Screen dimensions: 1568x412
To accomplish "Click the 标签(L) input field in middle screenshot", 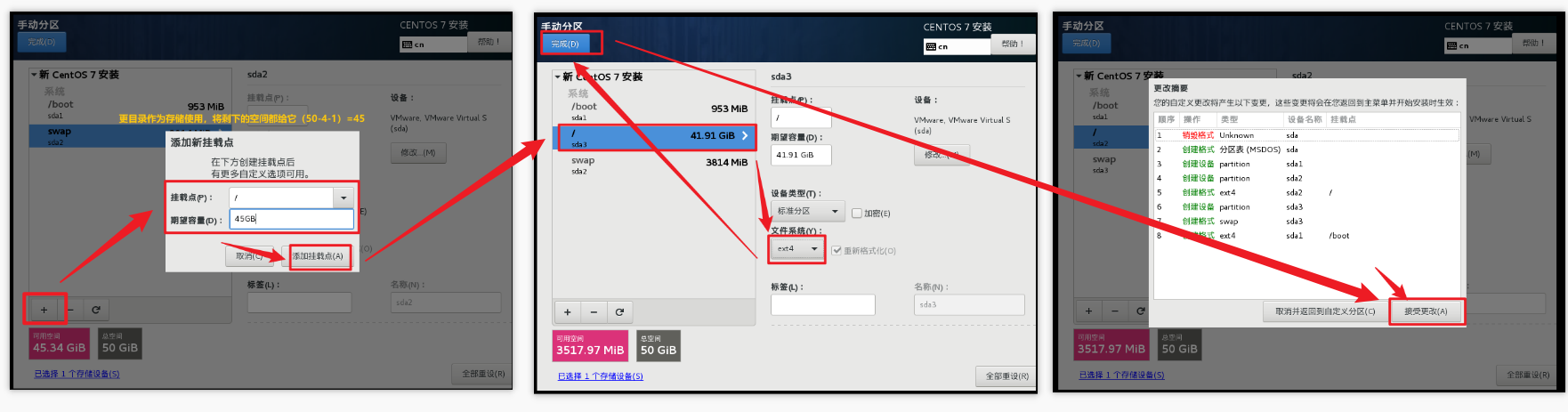I will click(x=822, y=304).
